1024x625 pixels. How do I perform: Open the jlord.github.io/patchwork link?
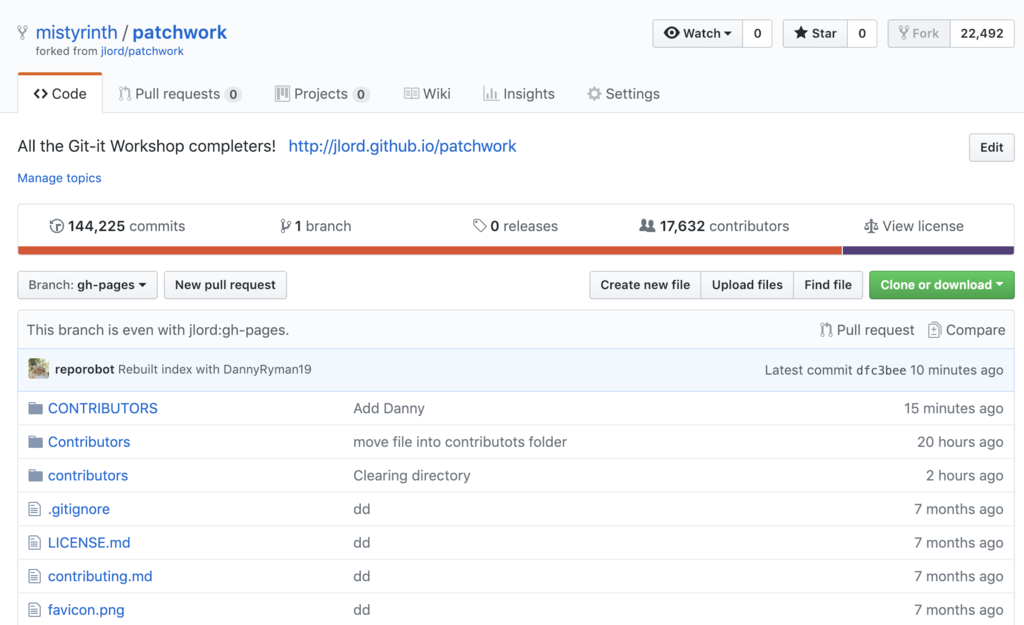(402, 146)
